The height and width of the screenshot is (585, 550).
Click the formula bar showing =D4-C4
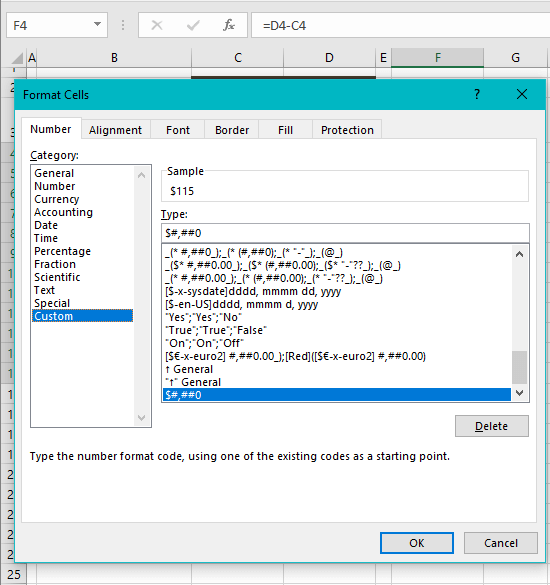pos(401,25)
